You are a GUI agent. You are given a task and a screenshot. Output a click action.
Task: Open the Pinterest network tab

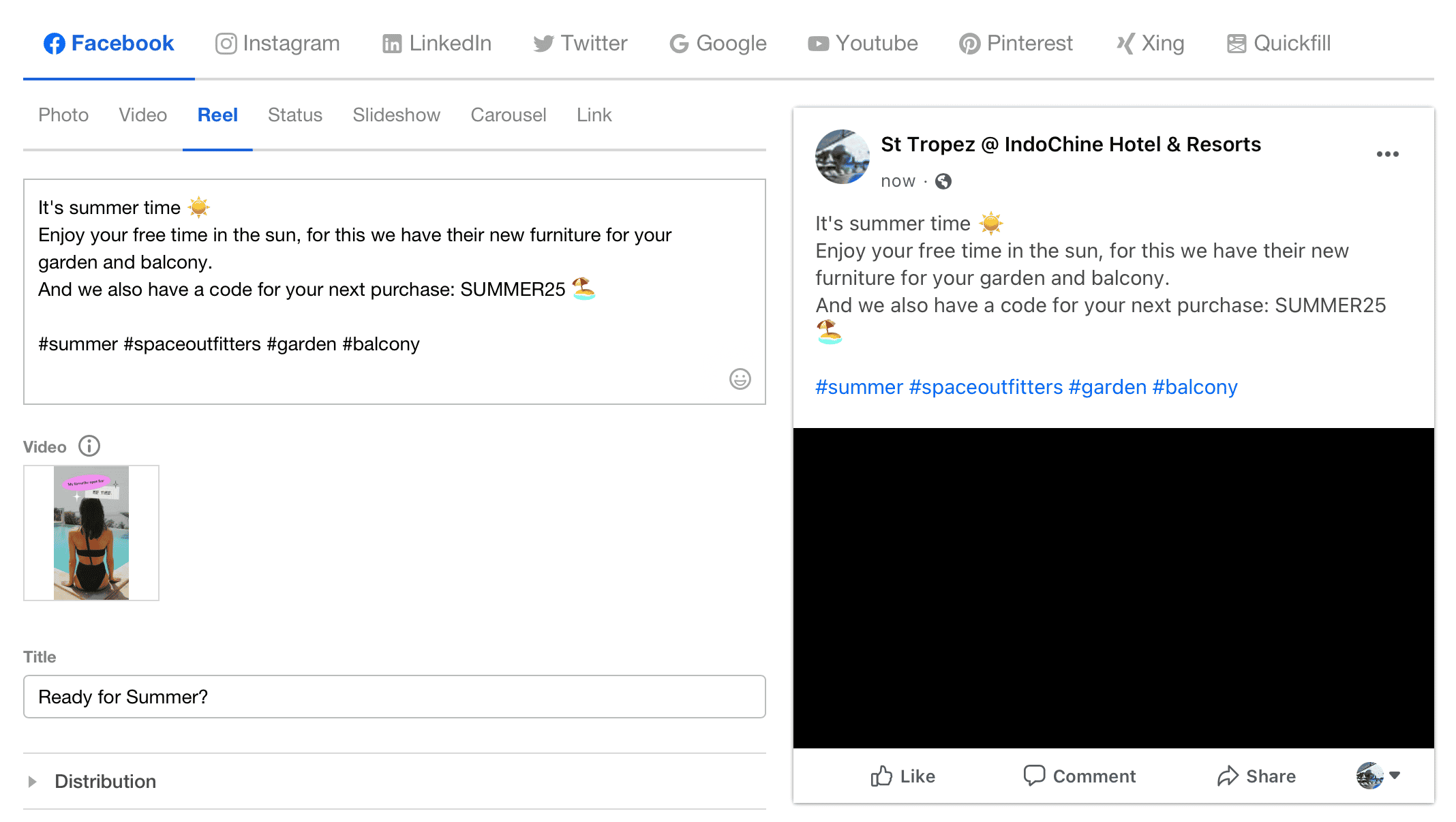1016,44
